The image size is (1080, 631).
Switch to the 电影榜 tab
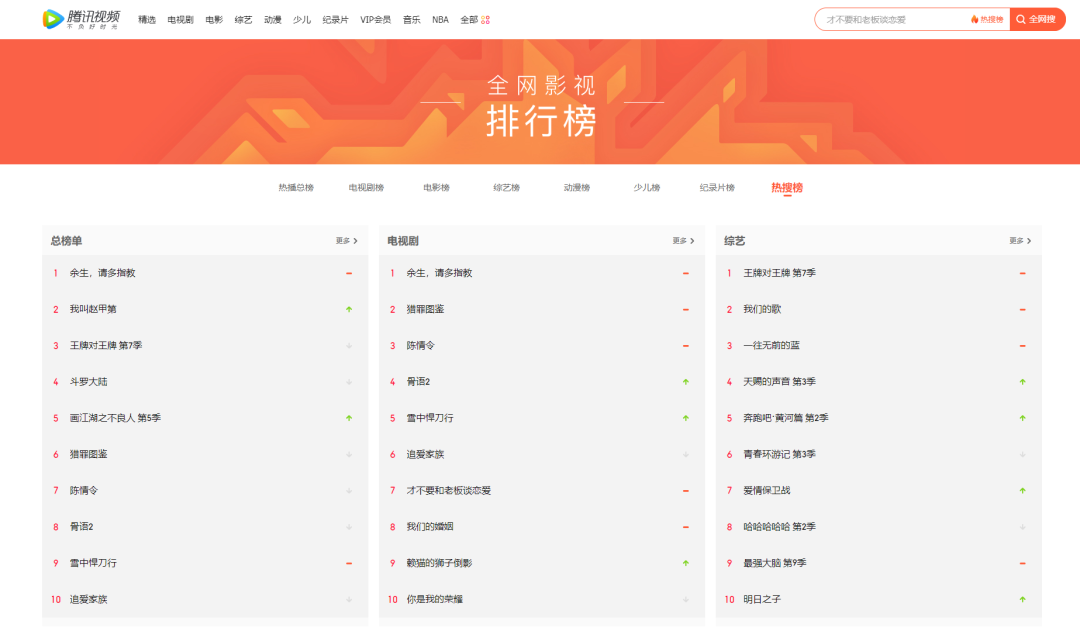click(x=437, y=187)
